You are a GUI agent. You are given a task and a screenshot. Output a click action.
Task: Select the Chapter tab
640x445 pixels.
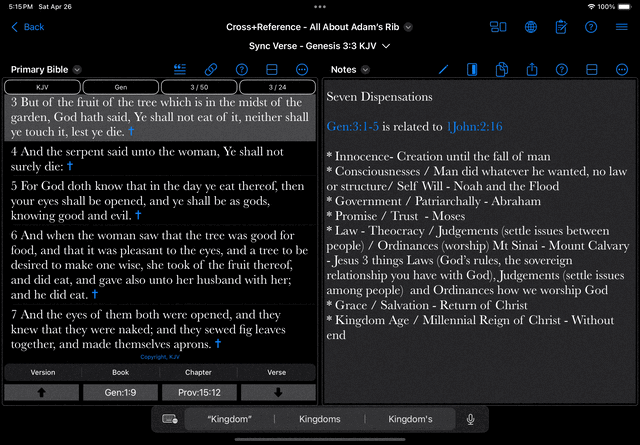(198, 372)
